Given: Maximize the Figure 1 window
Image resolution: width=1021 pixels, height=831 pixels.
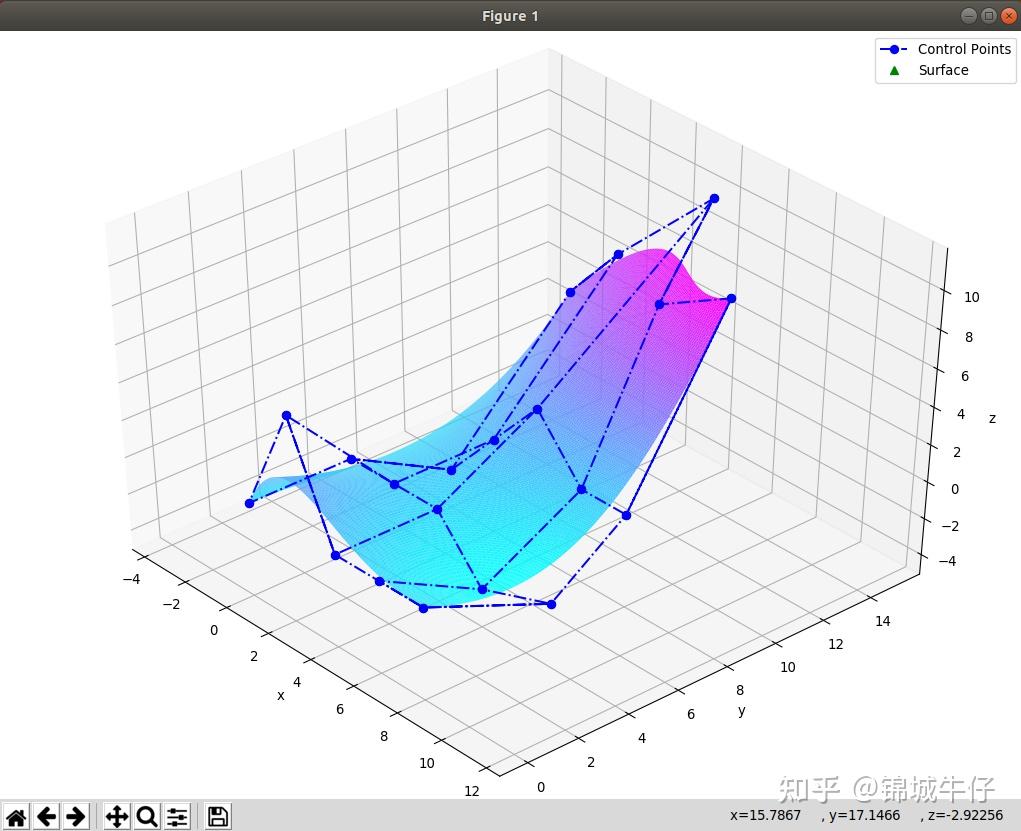Looking at the screenshot, I should point(988,16).
